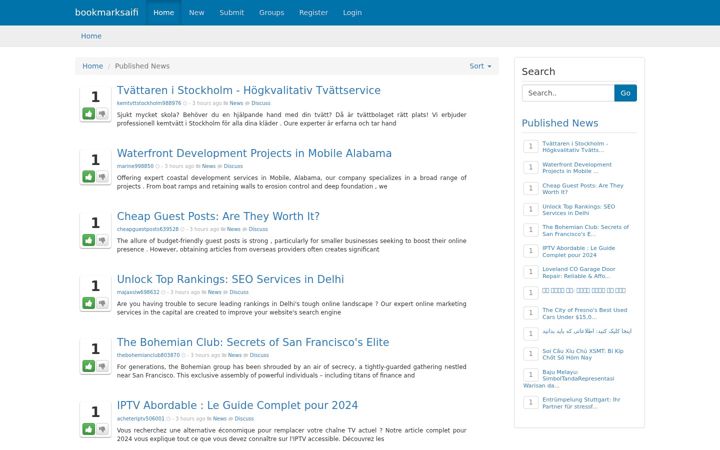The height and width of the screenshot is (450, 720).
Task: Open IPTV Abordable headline
Action: click(237, 405)
